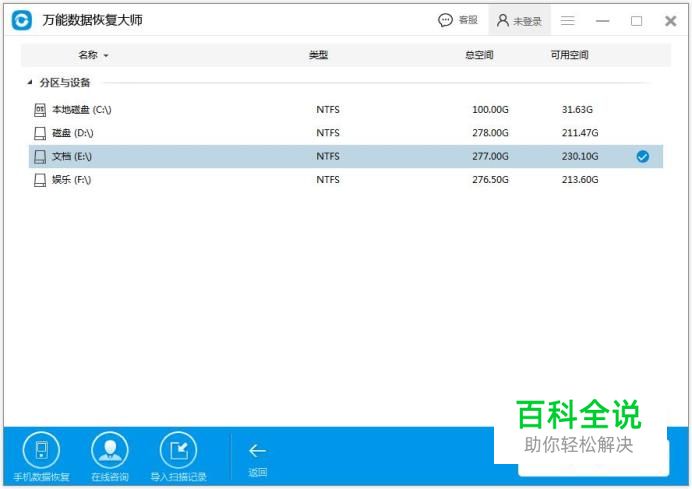This screenshot has height=489, width=692.
Task: Click 211.47G free space value
Action: (x=580, y=133)
